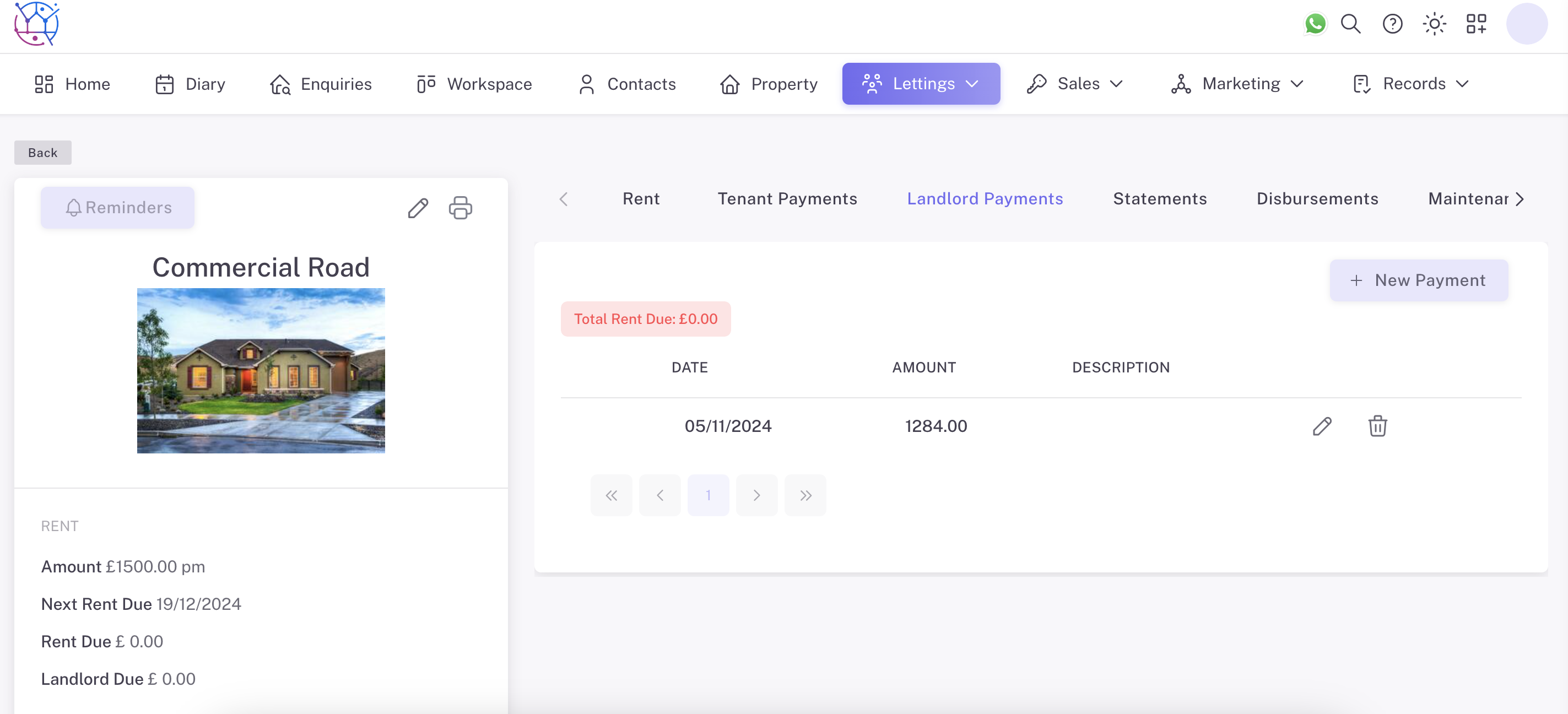This screenshot has height=714, width=1568.
Task: Go to last page in pagination
Action: click(x=805, y=495)
